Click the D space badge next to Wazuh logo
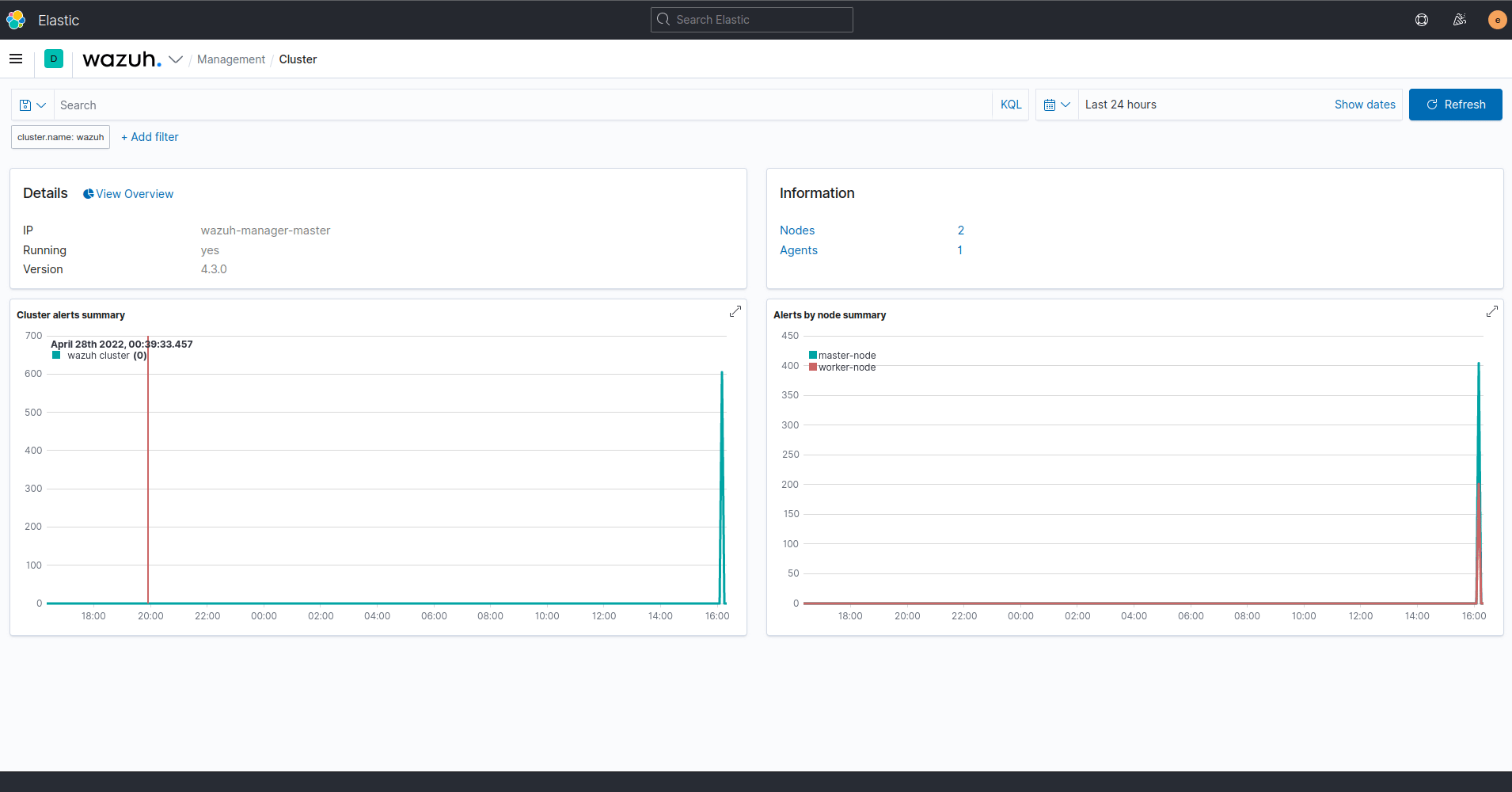The image size is (1512, 792). 53,59
